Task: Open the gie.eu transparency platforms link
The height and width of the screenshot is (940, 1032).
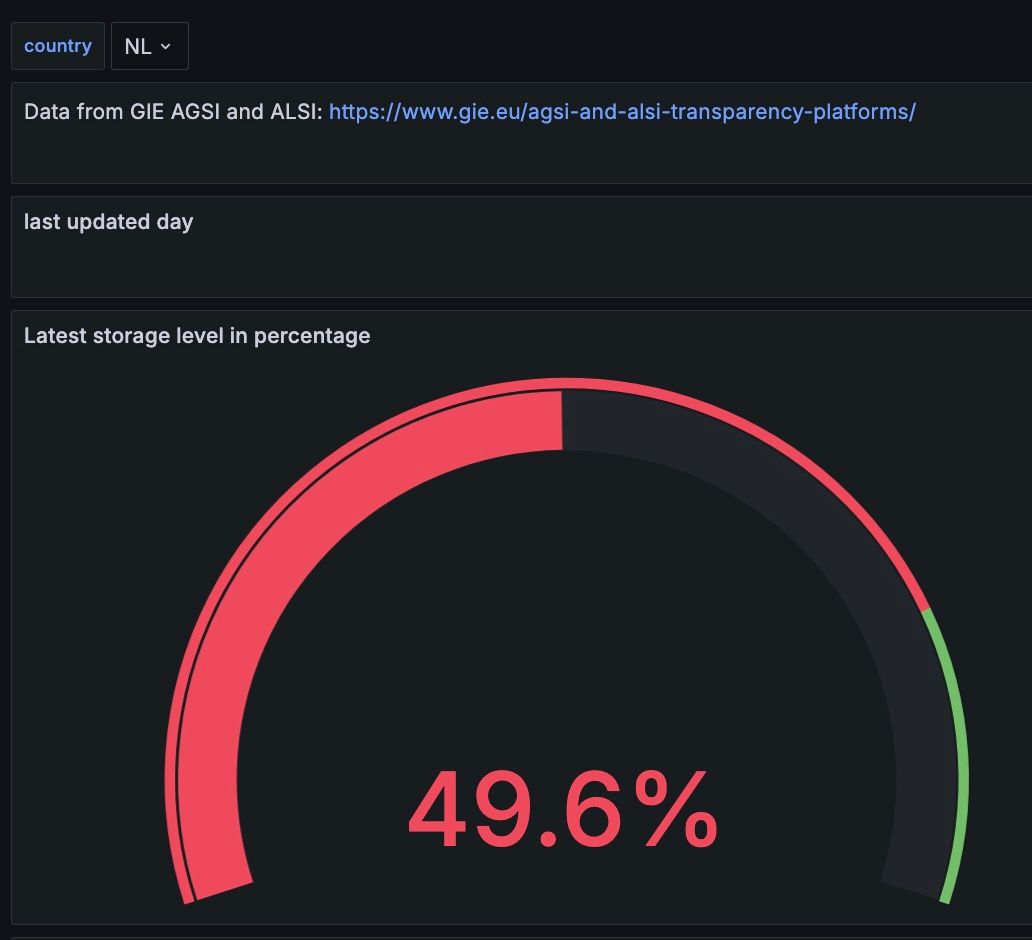Action: (x=621, y=111)
